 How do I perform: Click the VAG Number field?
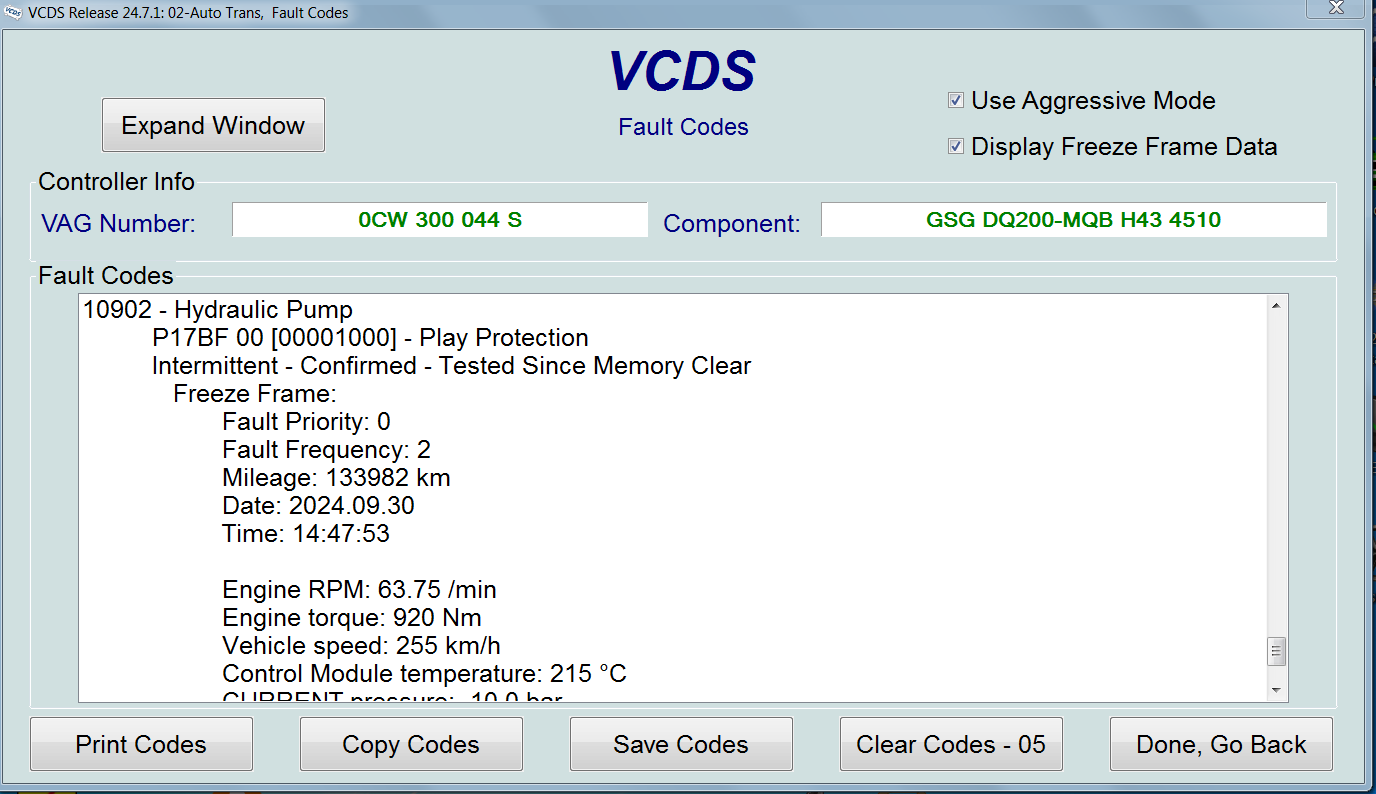(x=440, y=220)
